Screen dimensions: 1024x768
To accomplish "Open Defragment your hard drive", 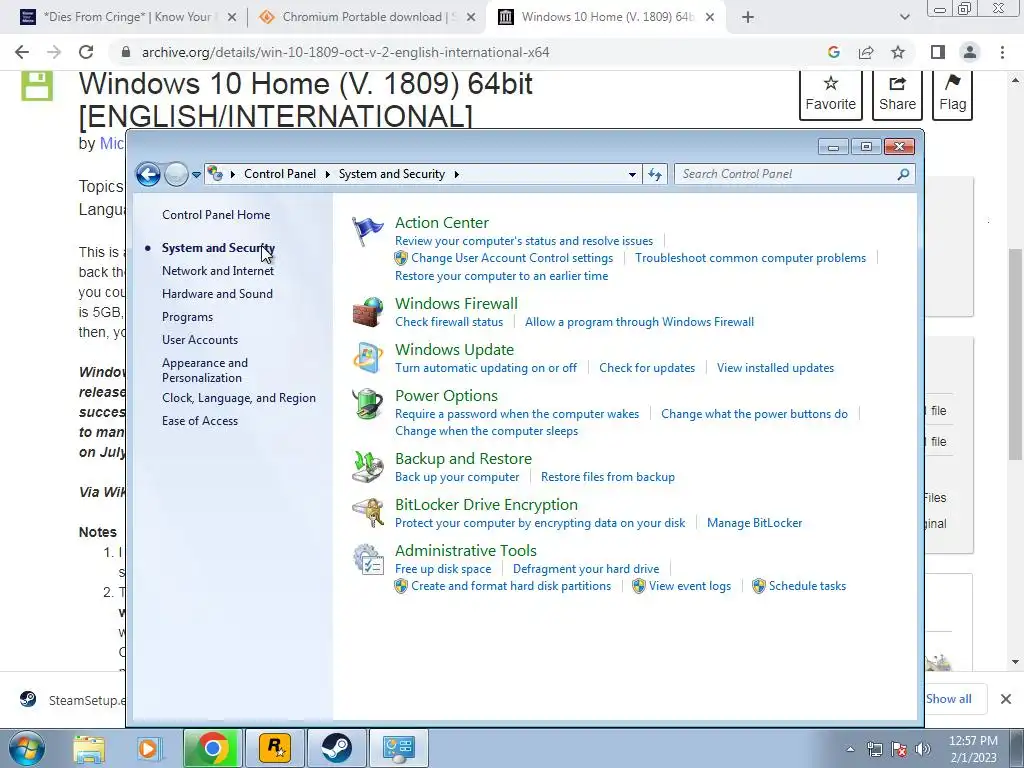I will click(586, 569).
